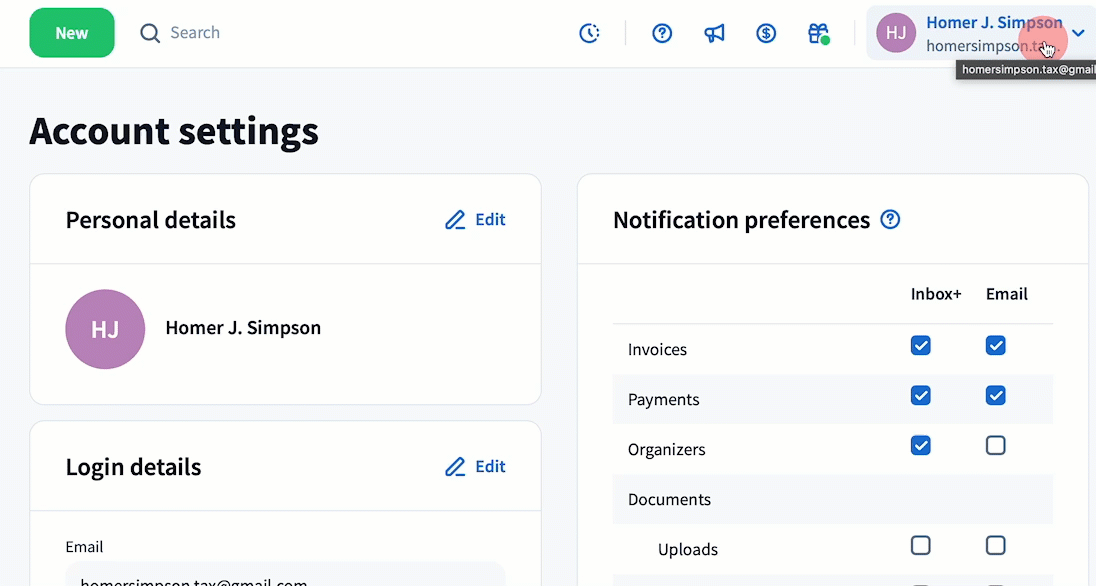Open the help question mark icon
The image size is (1096, 586).
662,33
